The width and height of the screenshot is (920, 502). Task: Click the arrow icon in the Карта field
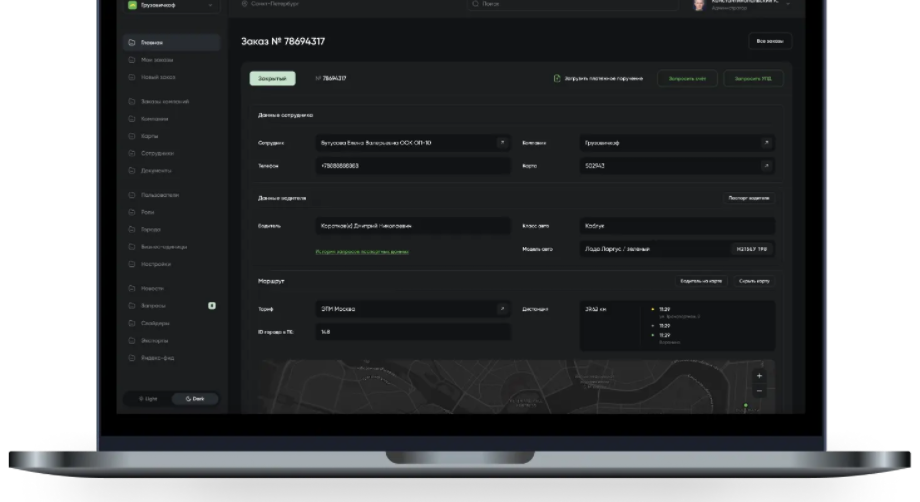(766, 166)
